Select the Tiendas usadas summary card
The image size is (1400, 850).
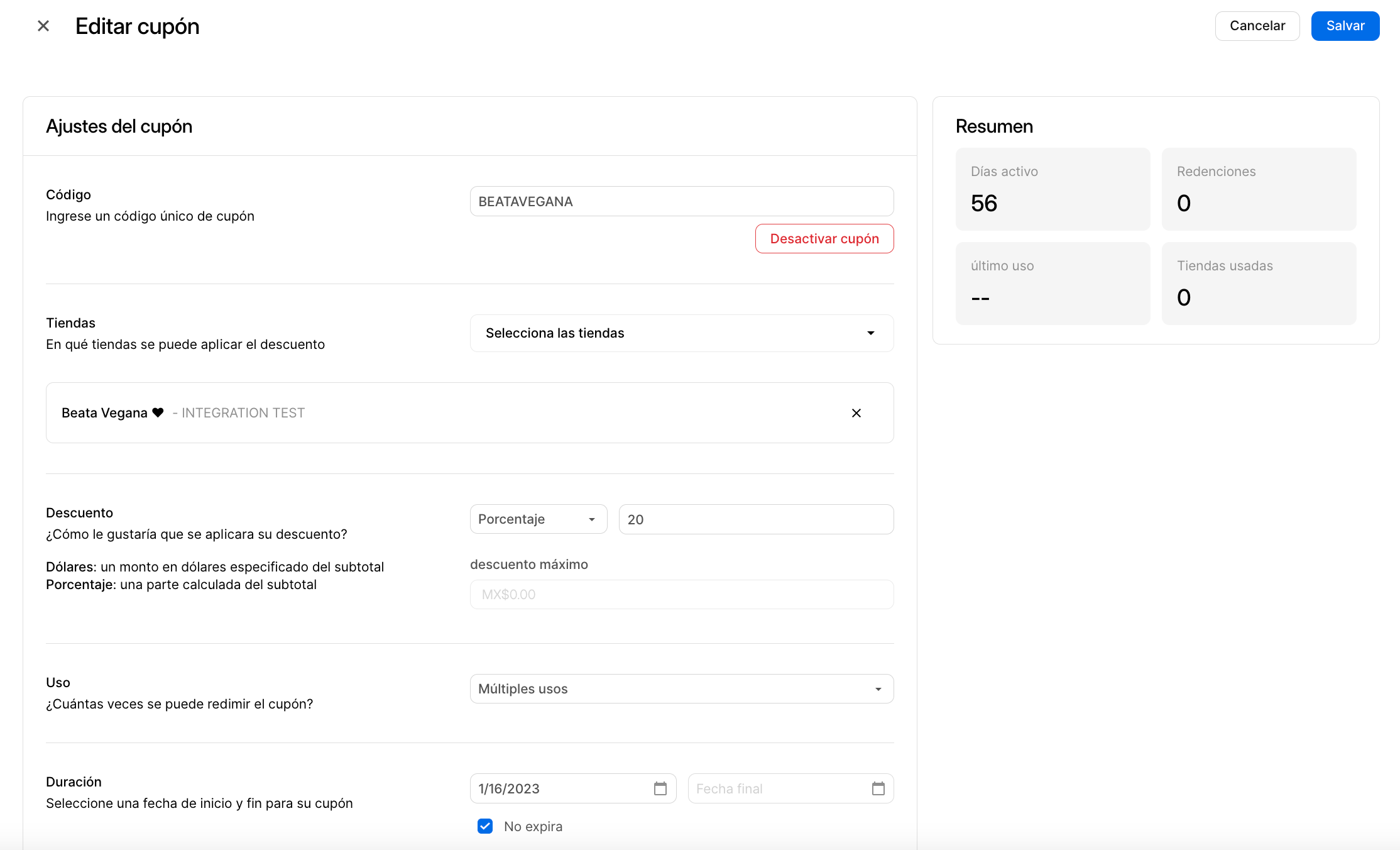pos(1259,284)
